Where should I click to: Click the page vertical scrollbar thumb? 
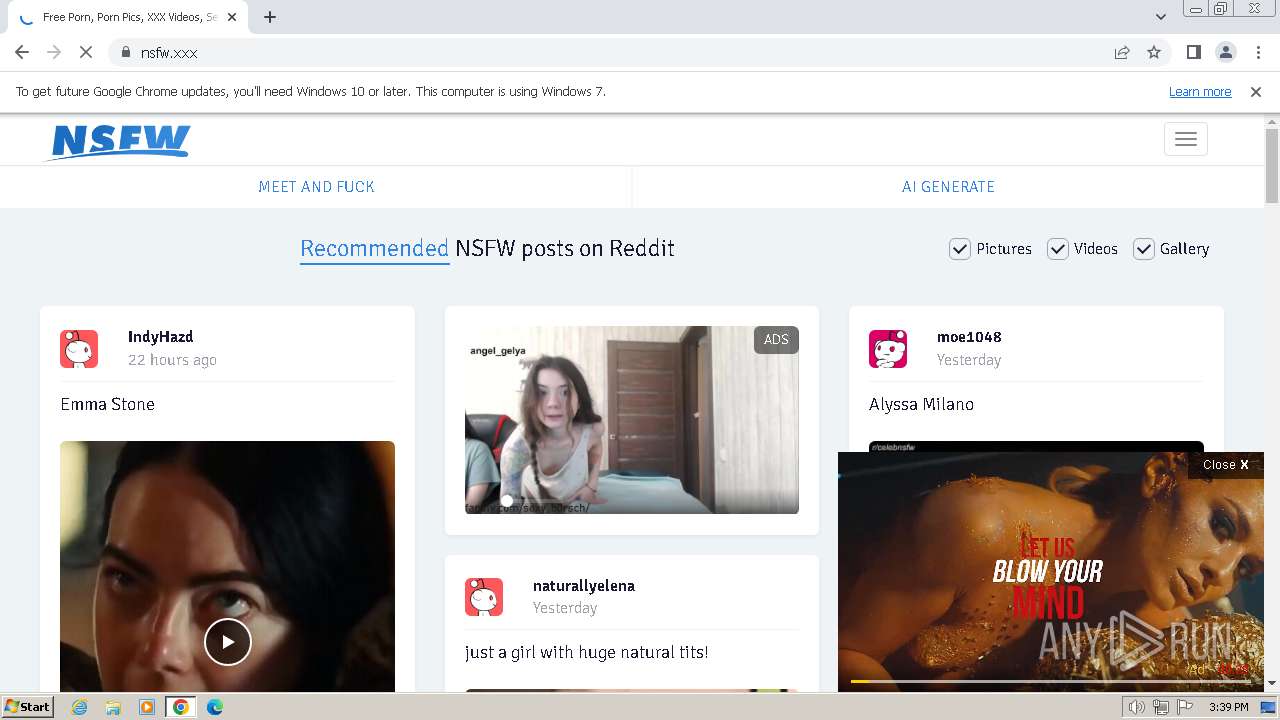coord(1272,166)
